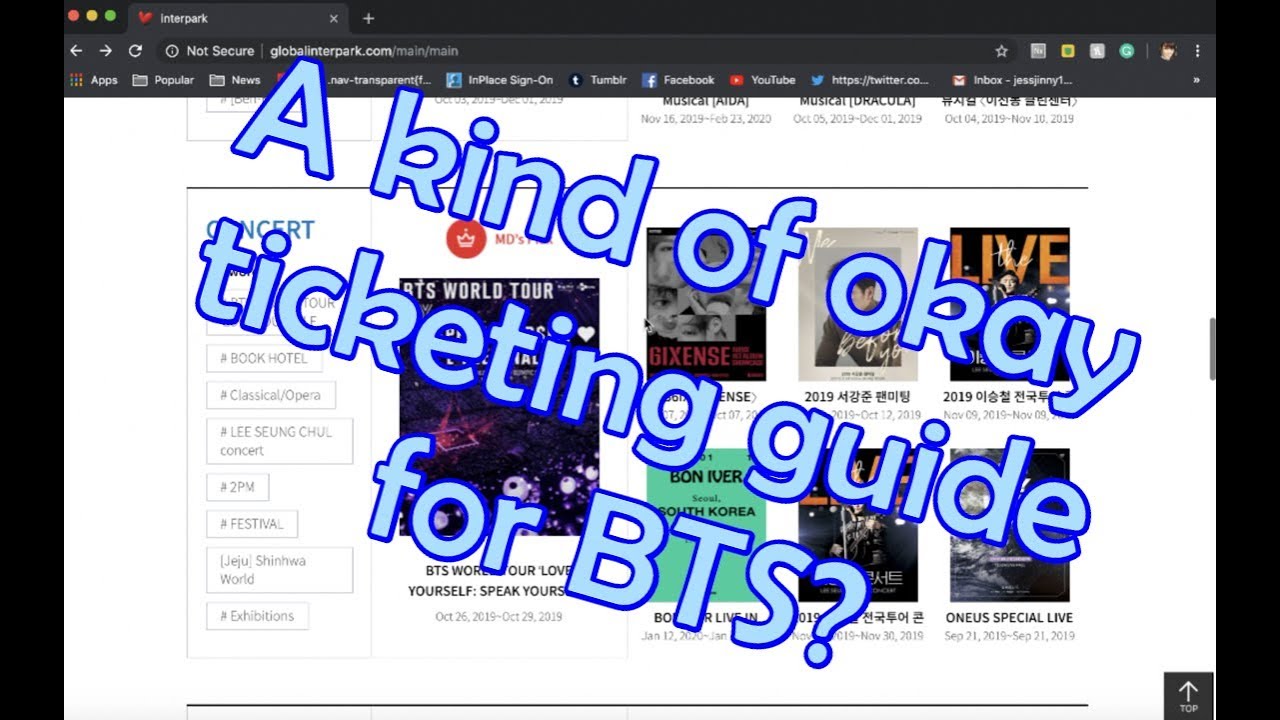The width and height of the screenshot is (1280, 720).
Task: Jump to page top with TOP arrow
Action: (x=1188, y=696)
